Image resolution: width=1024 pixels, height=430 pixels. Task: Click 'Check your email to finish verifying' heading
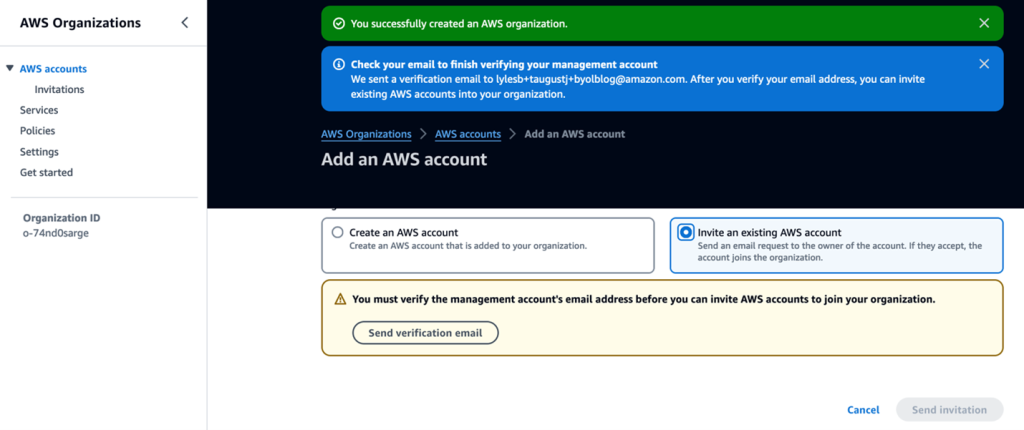504,65
